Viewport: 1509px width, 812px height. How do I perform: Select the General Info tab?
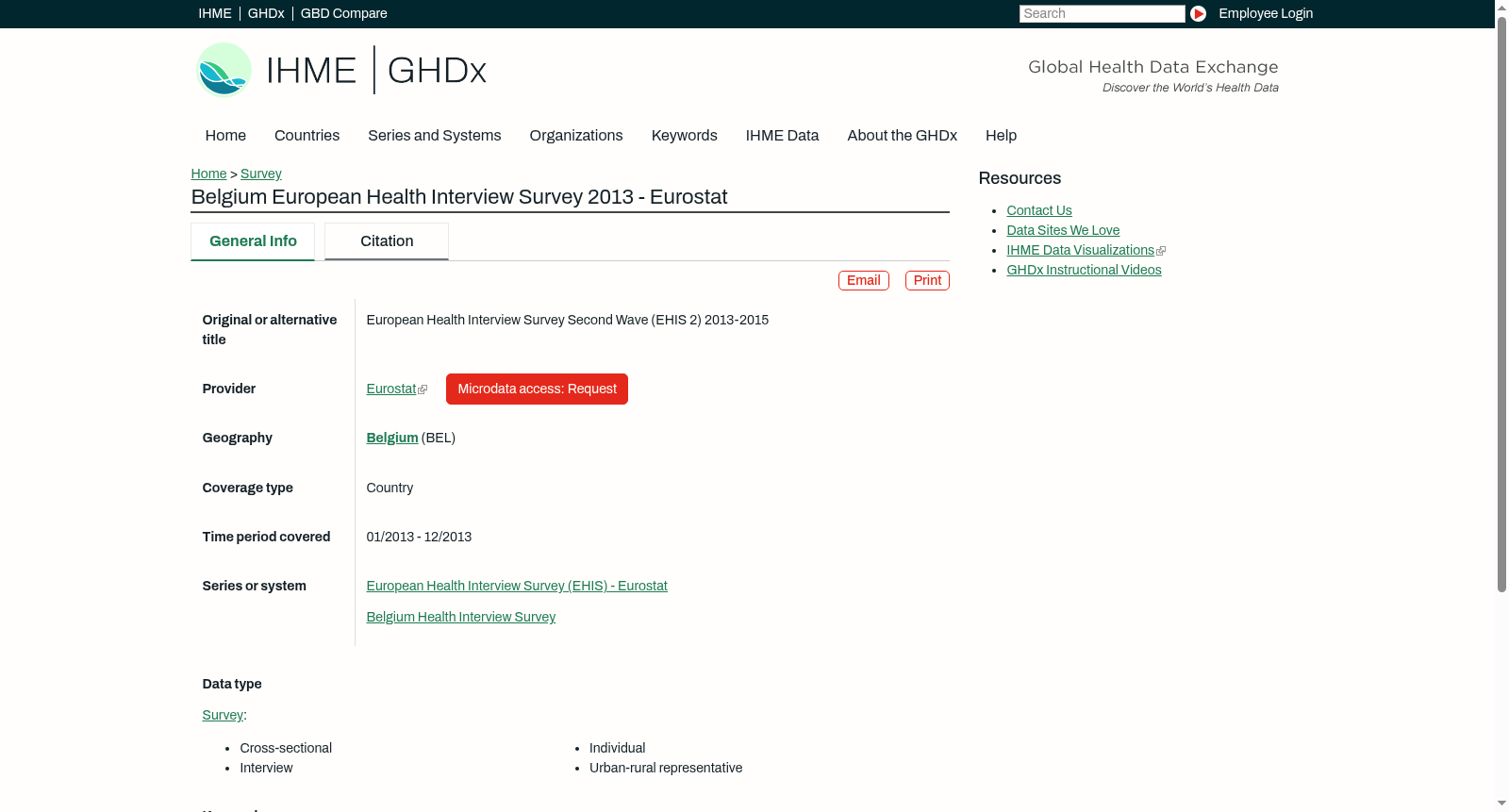click(x=253, y=241)
